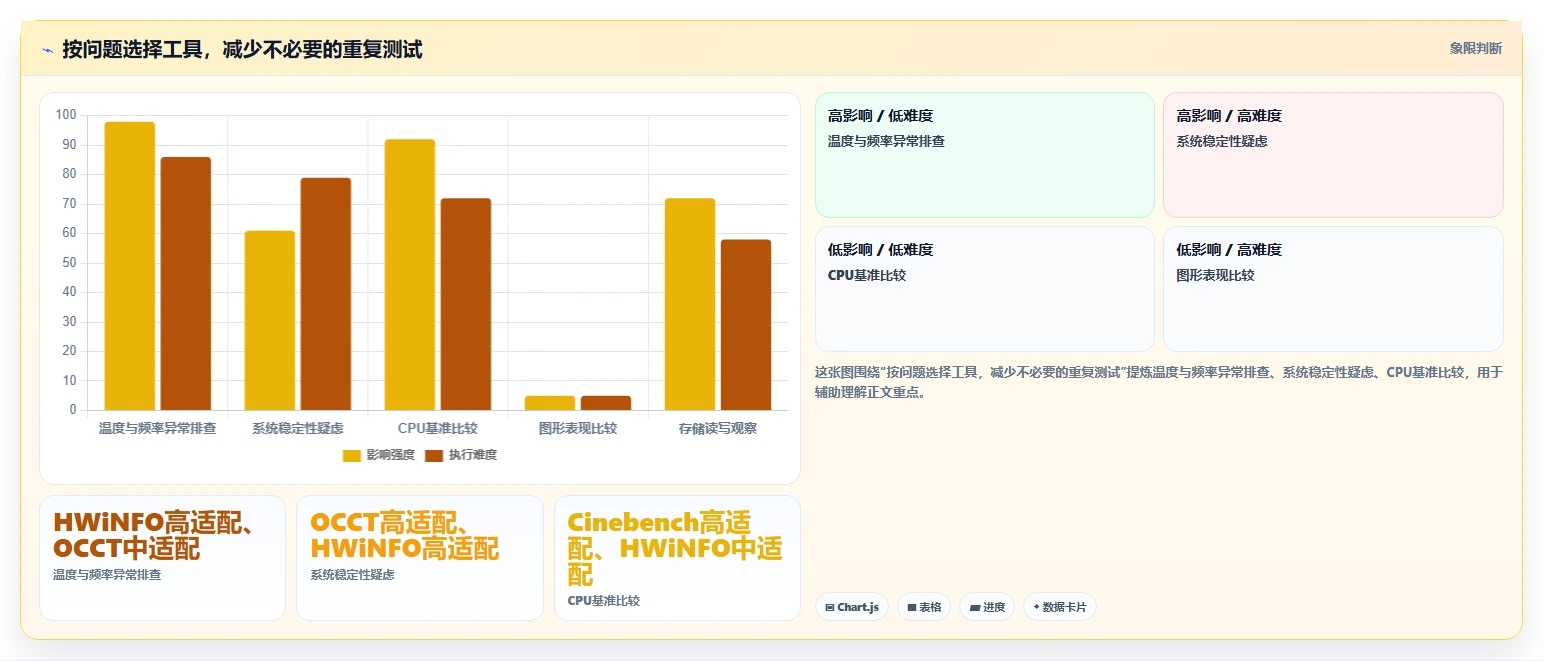1543x661 pixels.
Task: Click the yellow 影响强度 bar for CPU基准比较
Action: [x=410, y=275]
